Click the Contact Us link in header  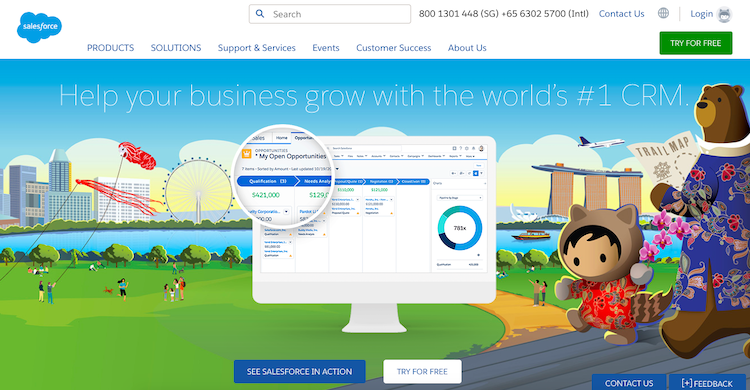(621, 14)
